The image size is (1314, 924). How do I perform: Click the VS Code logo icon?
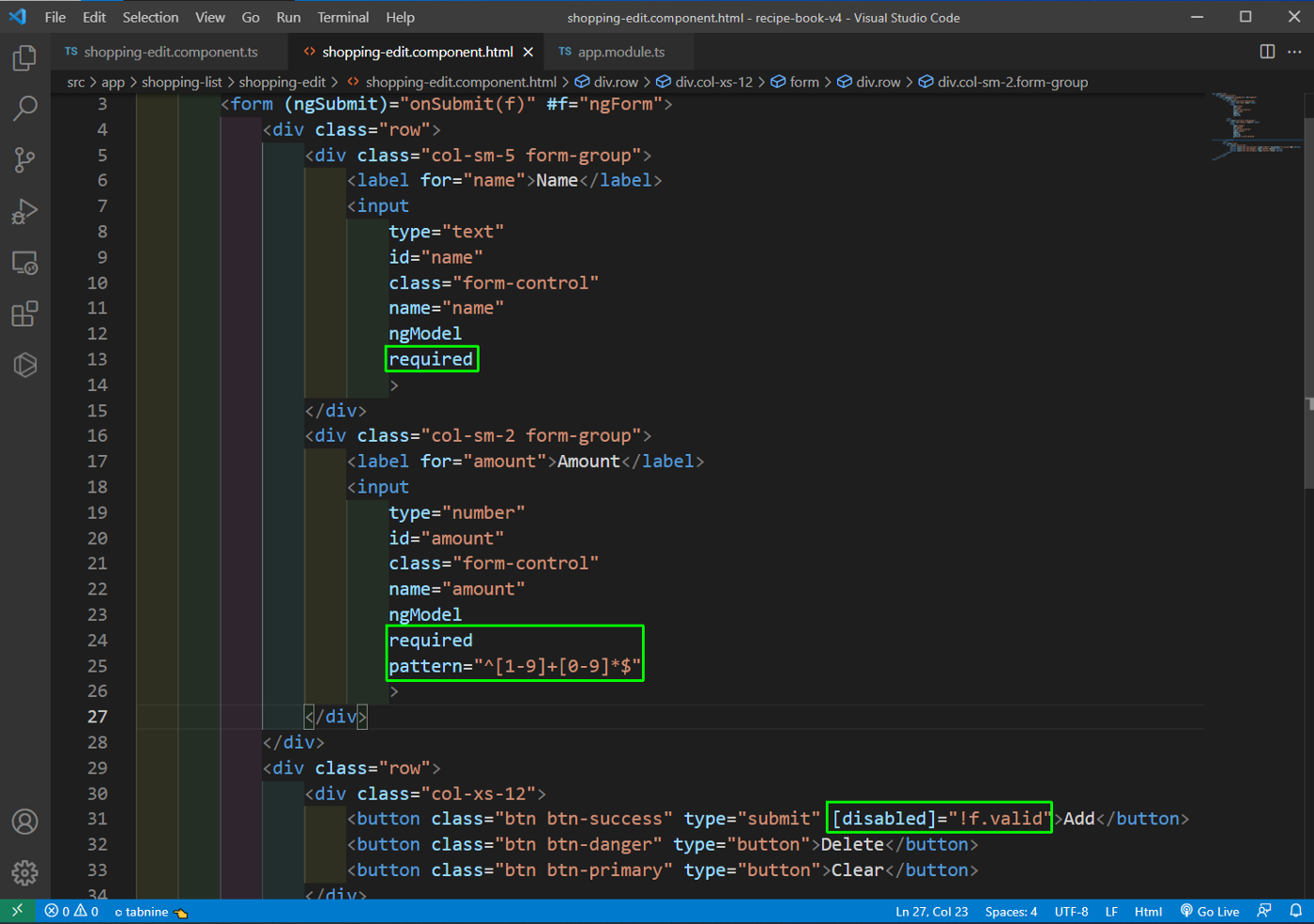[18, 17]
